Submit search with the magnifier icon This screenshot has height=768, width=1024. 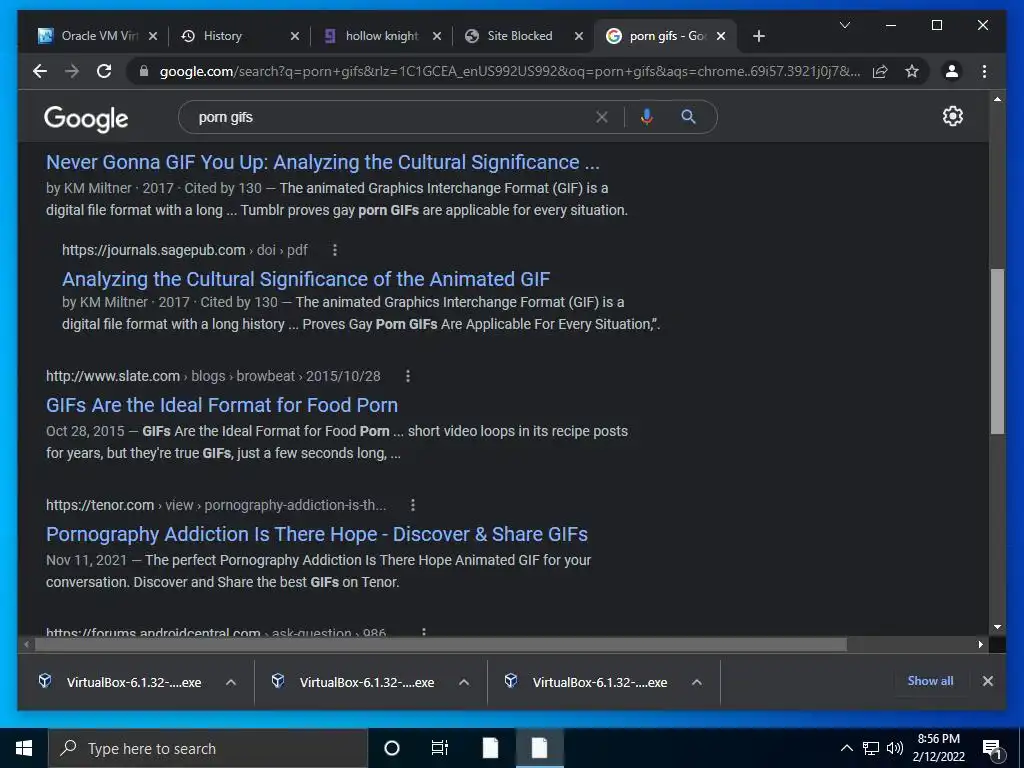tap(688, 117)
